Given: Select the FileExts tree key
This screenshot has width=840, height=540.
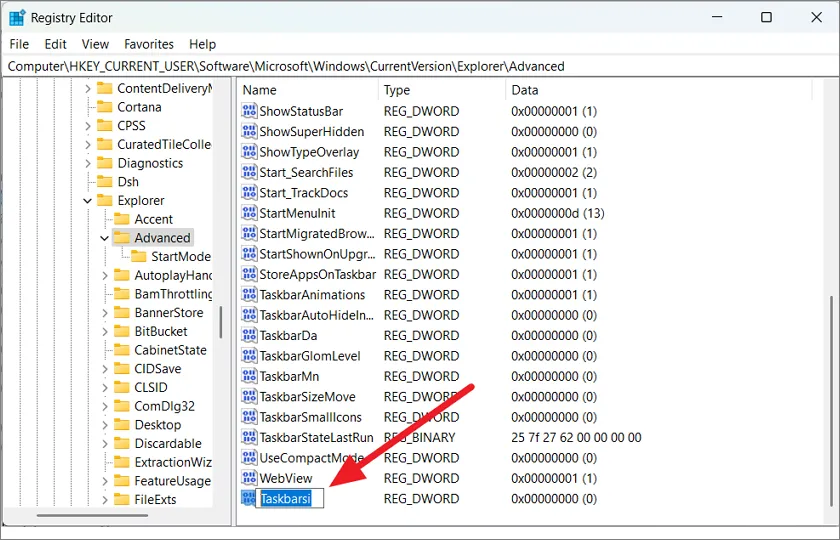Looking at the screenshot, I should 155,500.
